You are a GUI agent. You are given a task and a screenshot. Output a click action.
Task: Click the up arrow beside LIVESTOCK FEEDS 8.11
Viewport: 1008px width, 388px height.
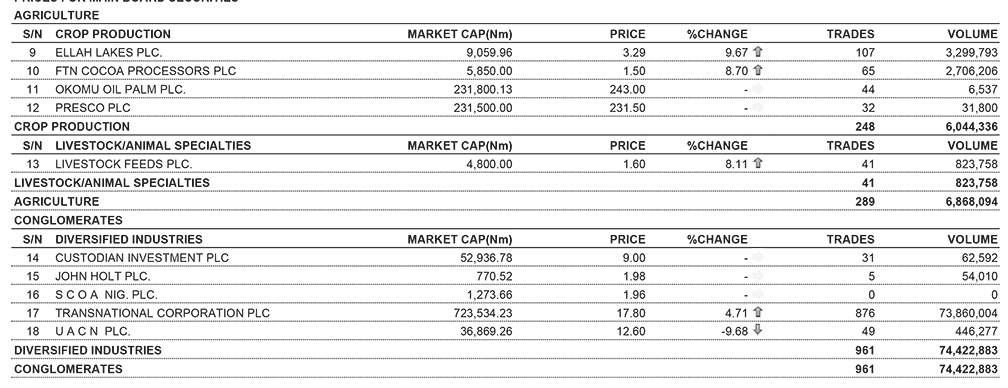click(757, 164)
